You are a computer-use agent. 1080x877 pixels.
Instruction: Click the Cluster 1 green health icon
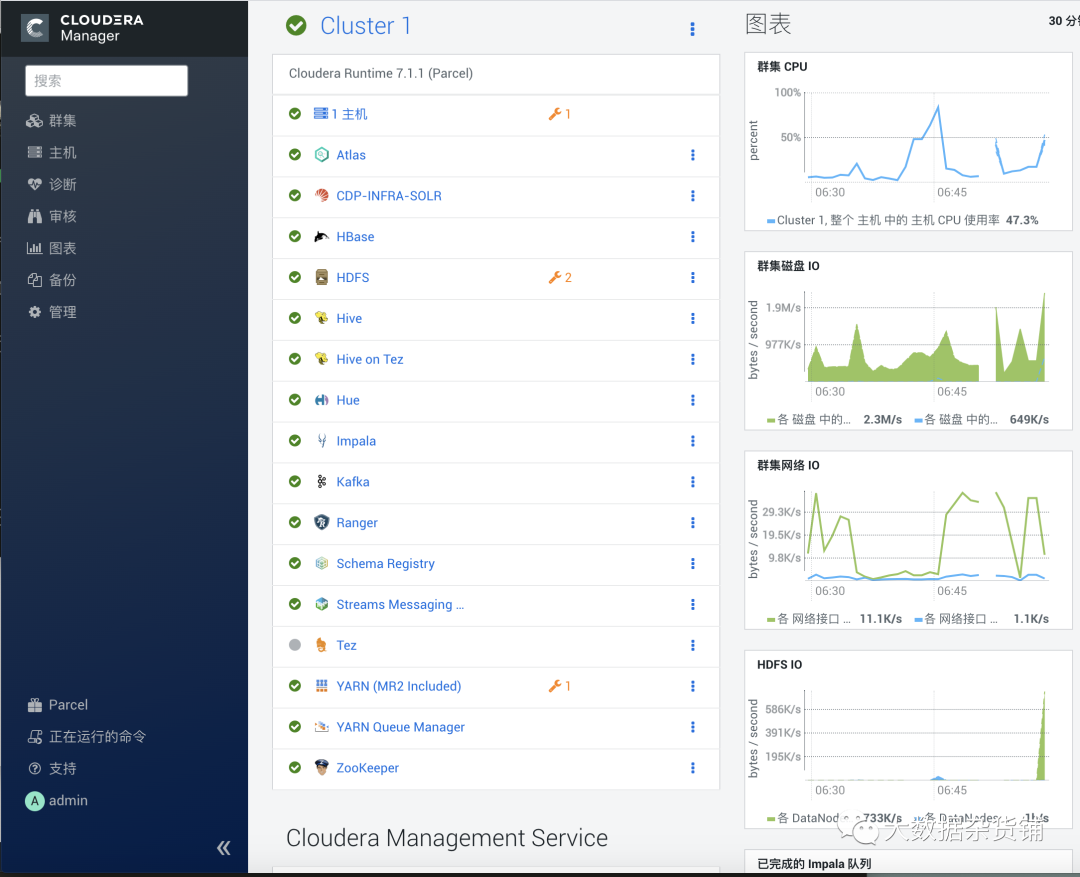click(x=296, y=25)
